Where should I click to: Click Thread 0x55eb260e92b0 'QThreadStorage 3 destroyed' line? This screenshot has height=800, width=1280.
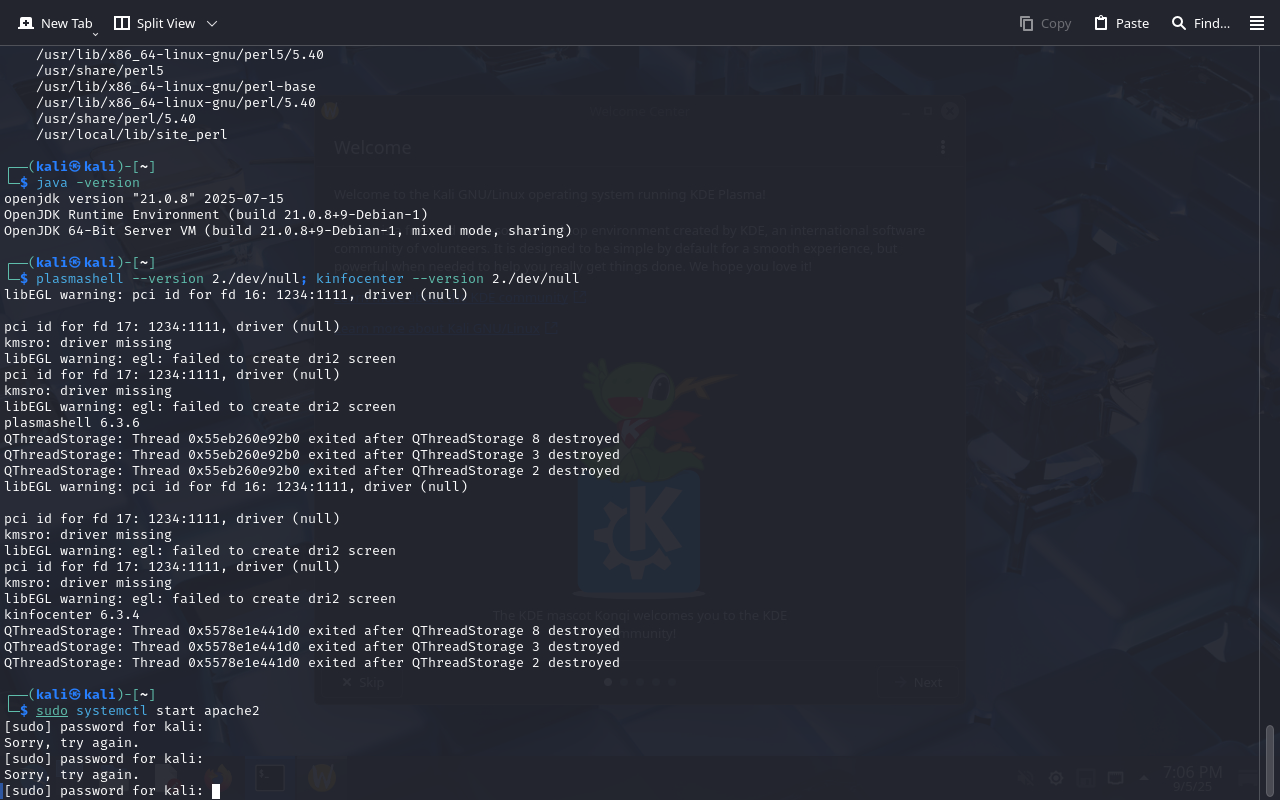[312, 455]
